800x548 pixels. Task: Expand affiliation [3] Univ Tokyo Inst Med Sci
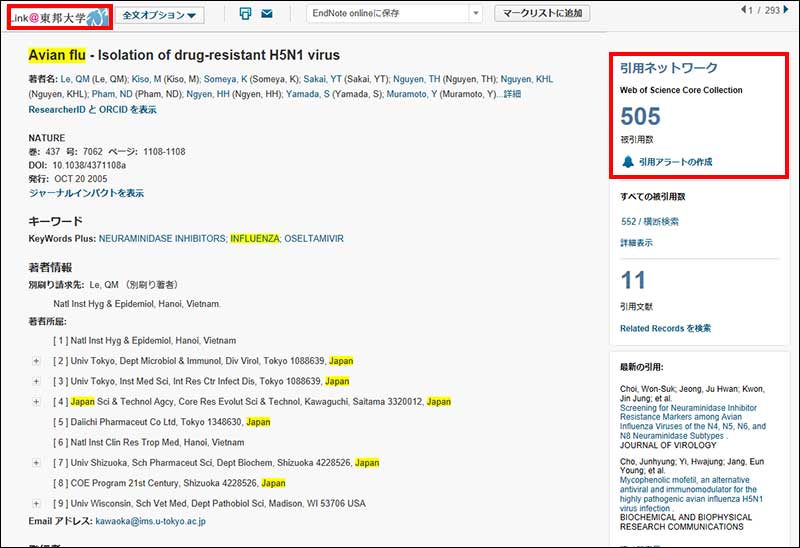click(36, 381)
